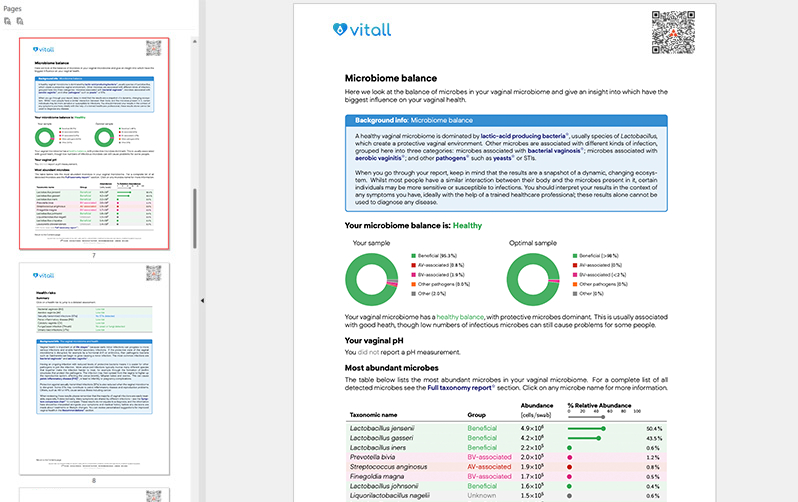The image size is (798, 502).
Task: Click the left thumbnail-size icon under Pages
Action: pyautogui.click(x=7, y=21)
